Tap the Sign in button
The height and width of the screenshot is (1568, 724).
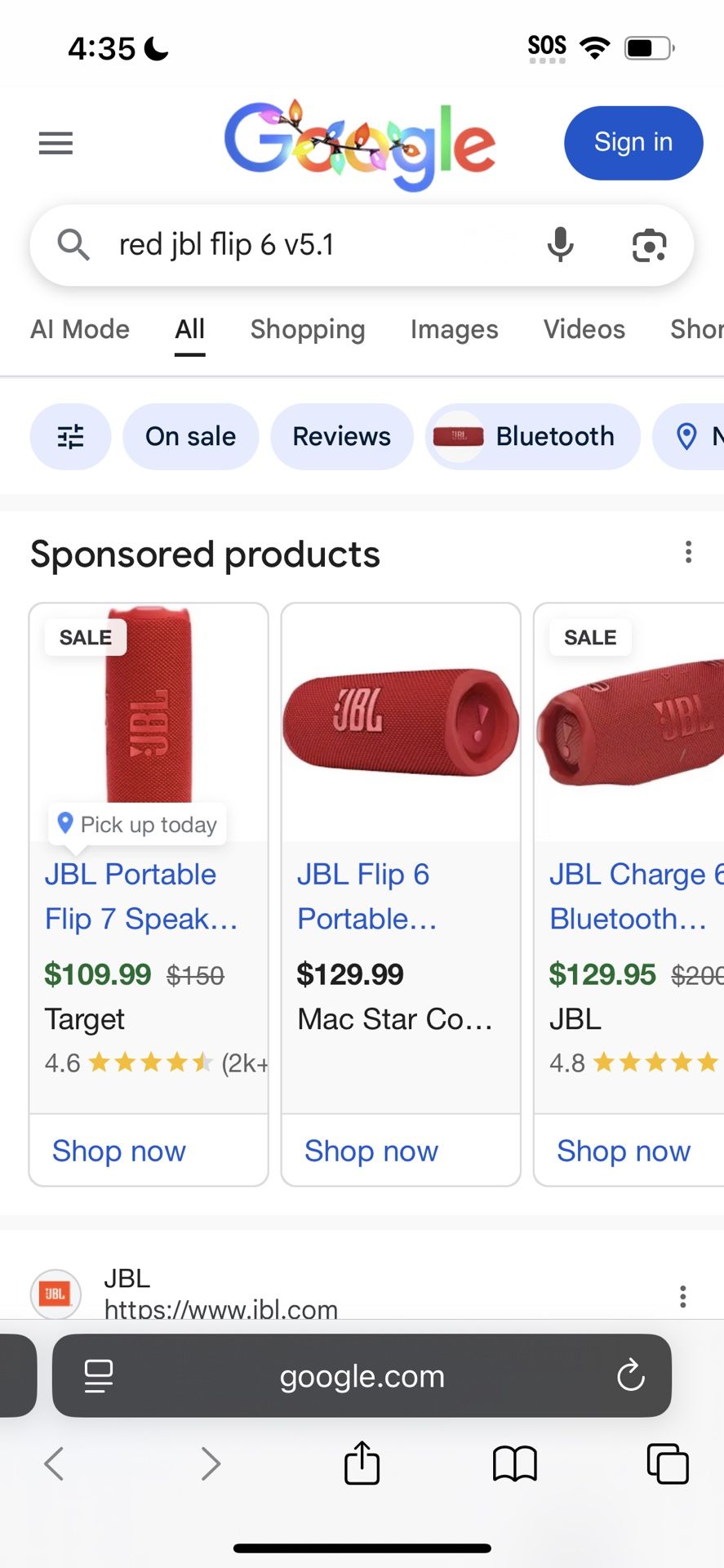(633, 142)
